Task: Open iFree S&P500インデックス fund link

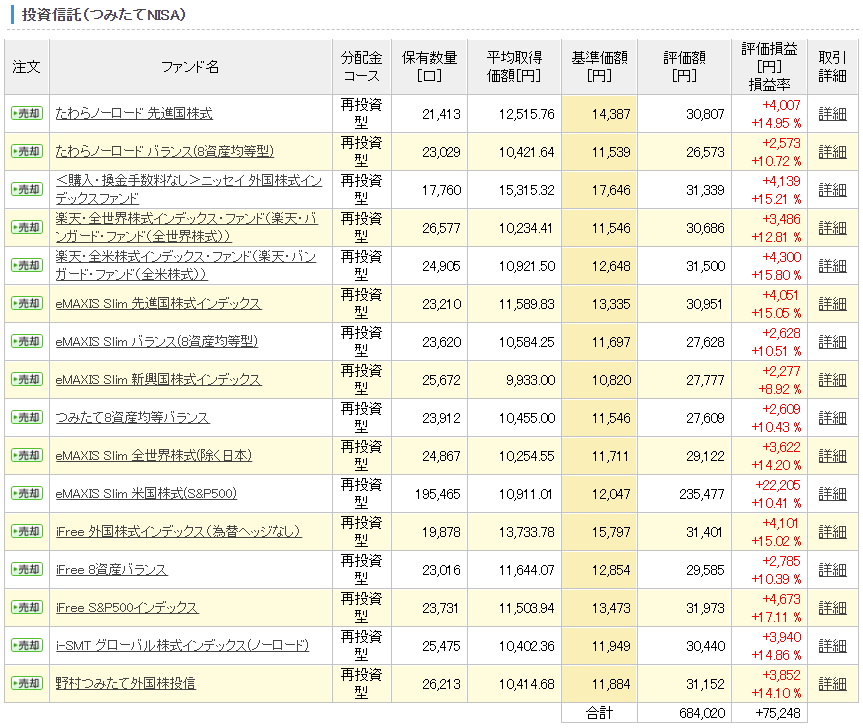Action: click(x=127, y=607)
